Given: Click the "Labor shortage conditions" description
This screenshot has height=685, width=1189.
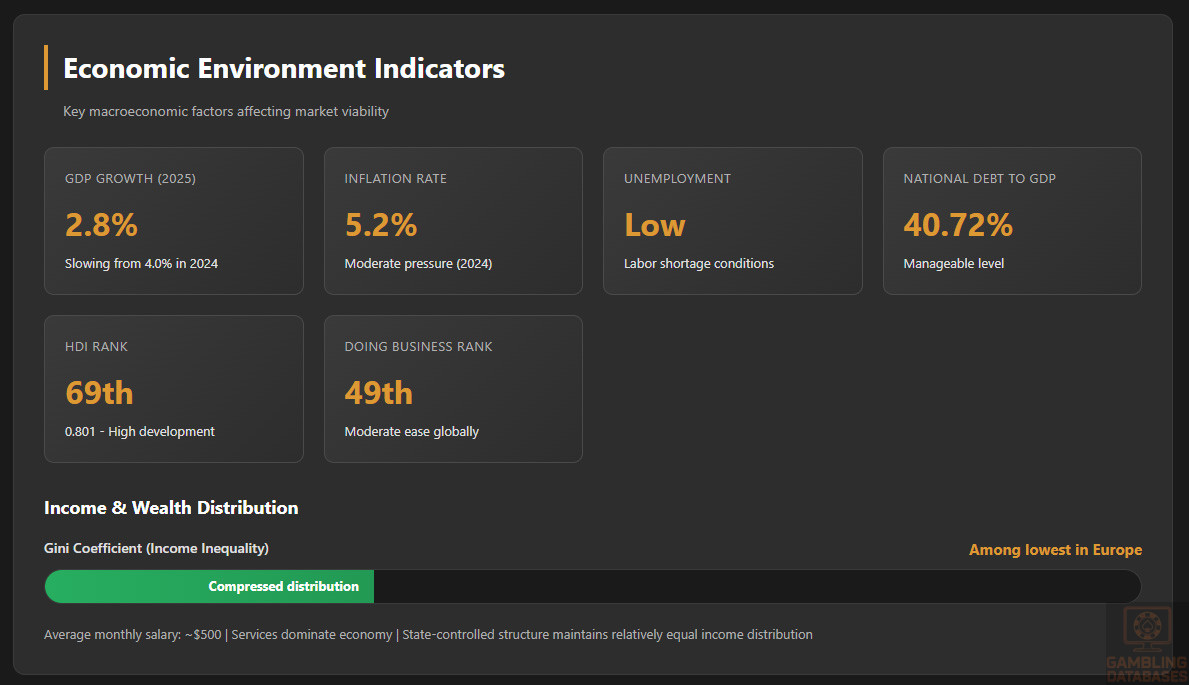Looking at the screenshot, I should coord(699,264).
